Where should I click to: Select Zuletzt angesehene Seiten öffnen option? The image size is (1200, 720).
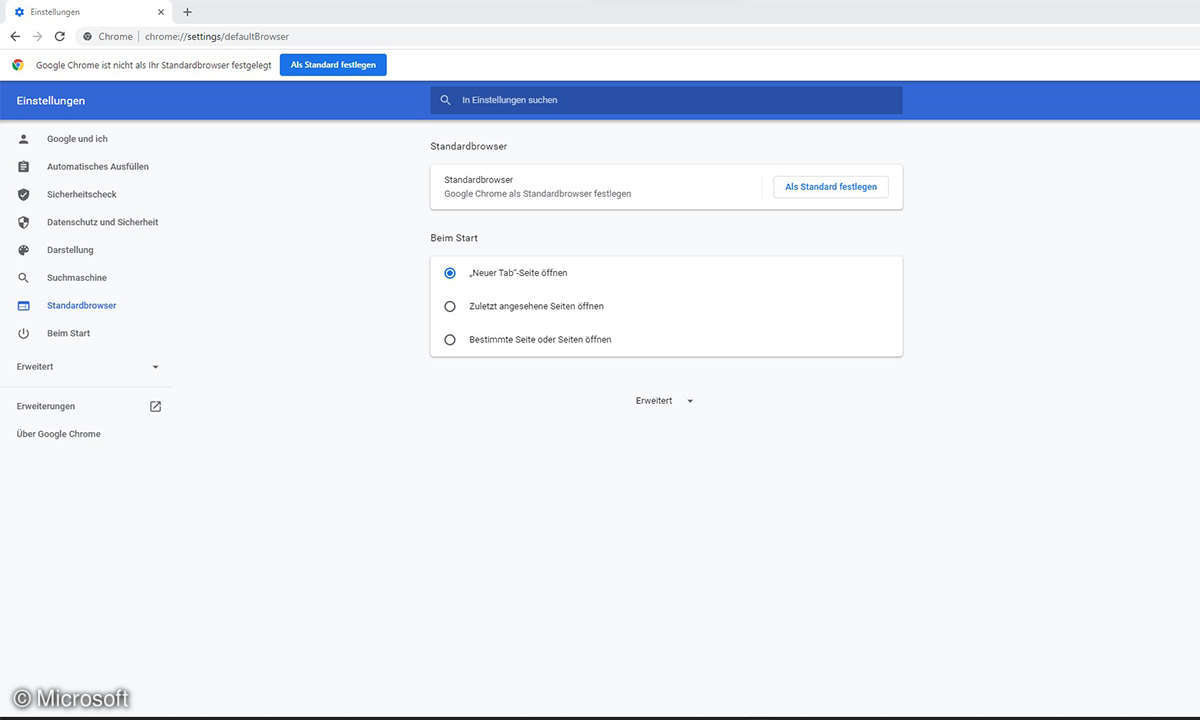450,306
